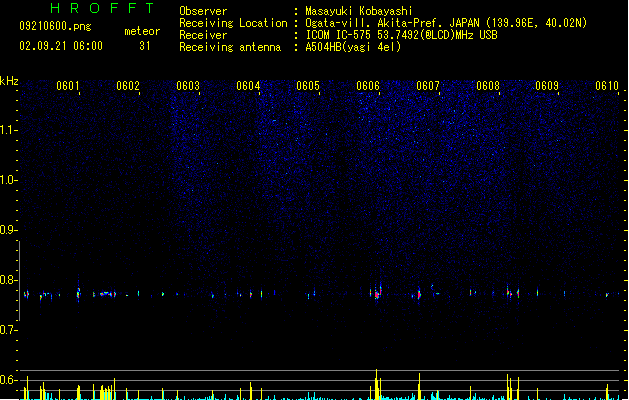
Task: Click the 0.7 kHz axis label
Action: pos(8,330)
